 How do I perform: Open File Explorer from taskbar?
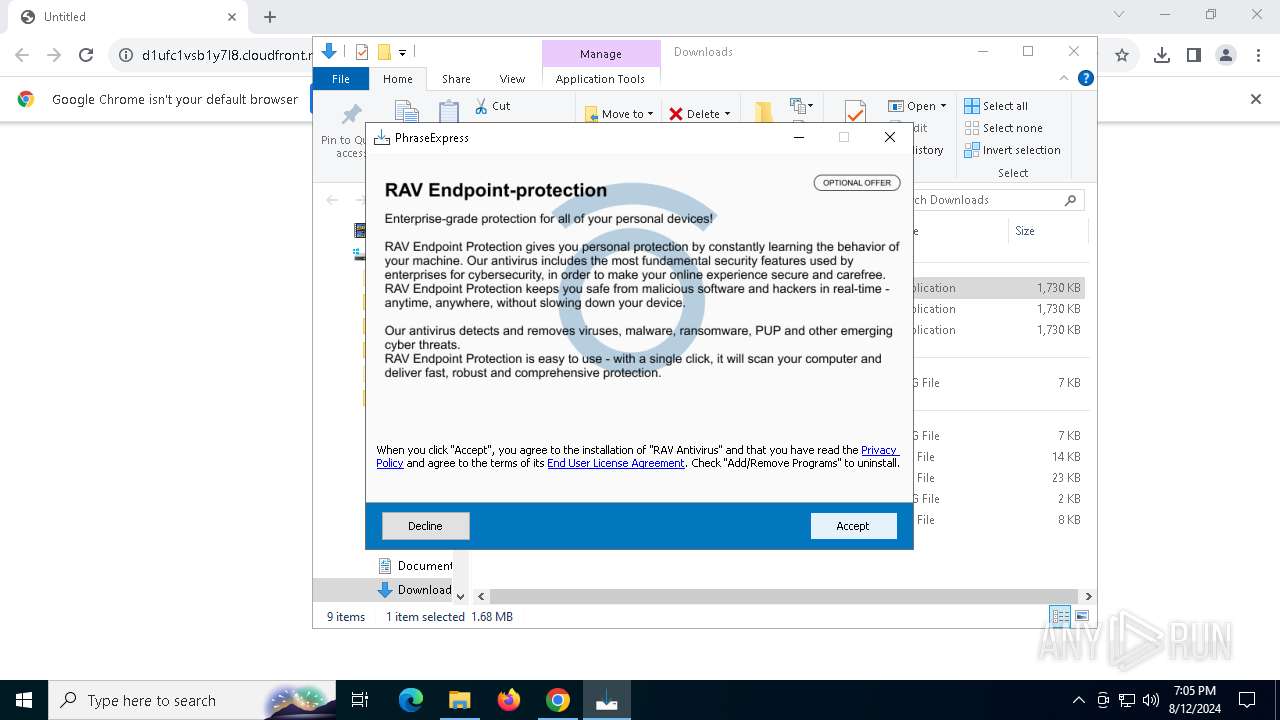459,700
